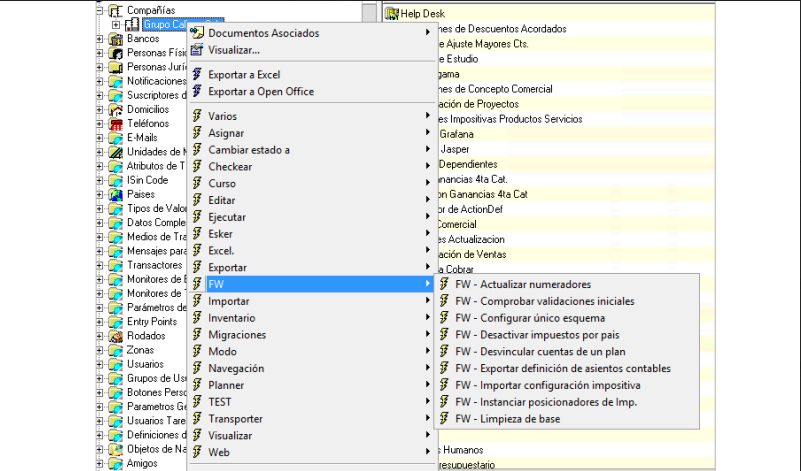Click the Domicilios tree icon

tap(116, 109)
